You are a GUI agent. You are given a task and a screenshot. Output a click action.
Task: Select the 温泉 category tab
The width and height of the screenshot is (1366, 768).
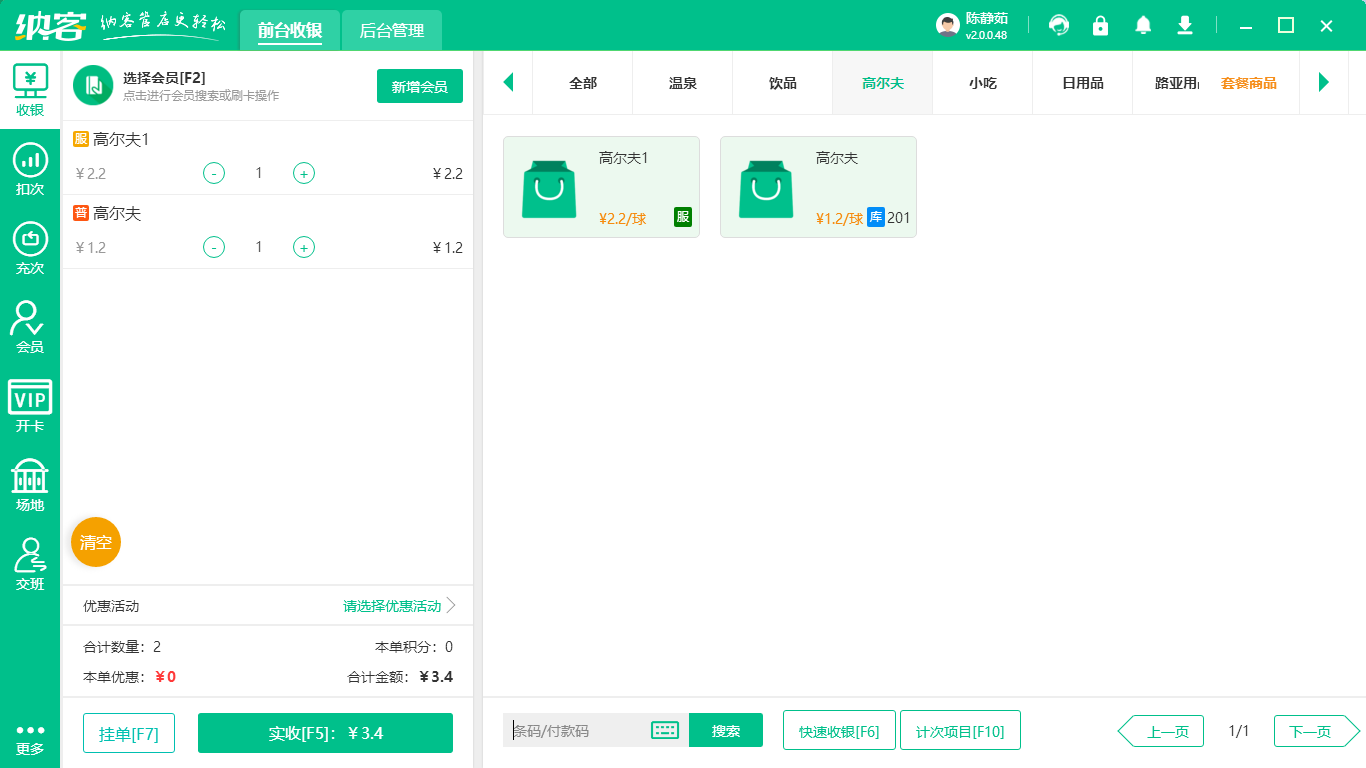(682, 83)
